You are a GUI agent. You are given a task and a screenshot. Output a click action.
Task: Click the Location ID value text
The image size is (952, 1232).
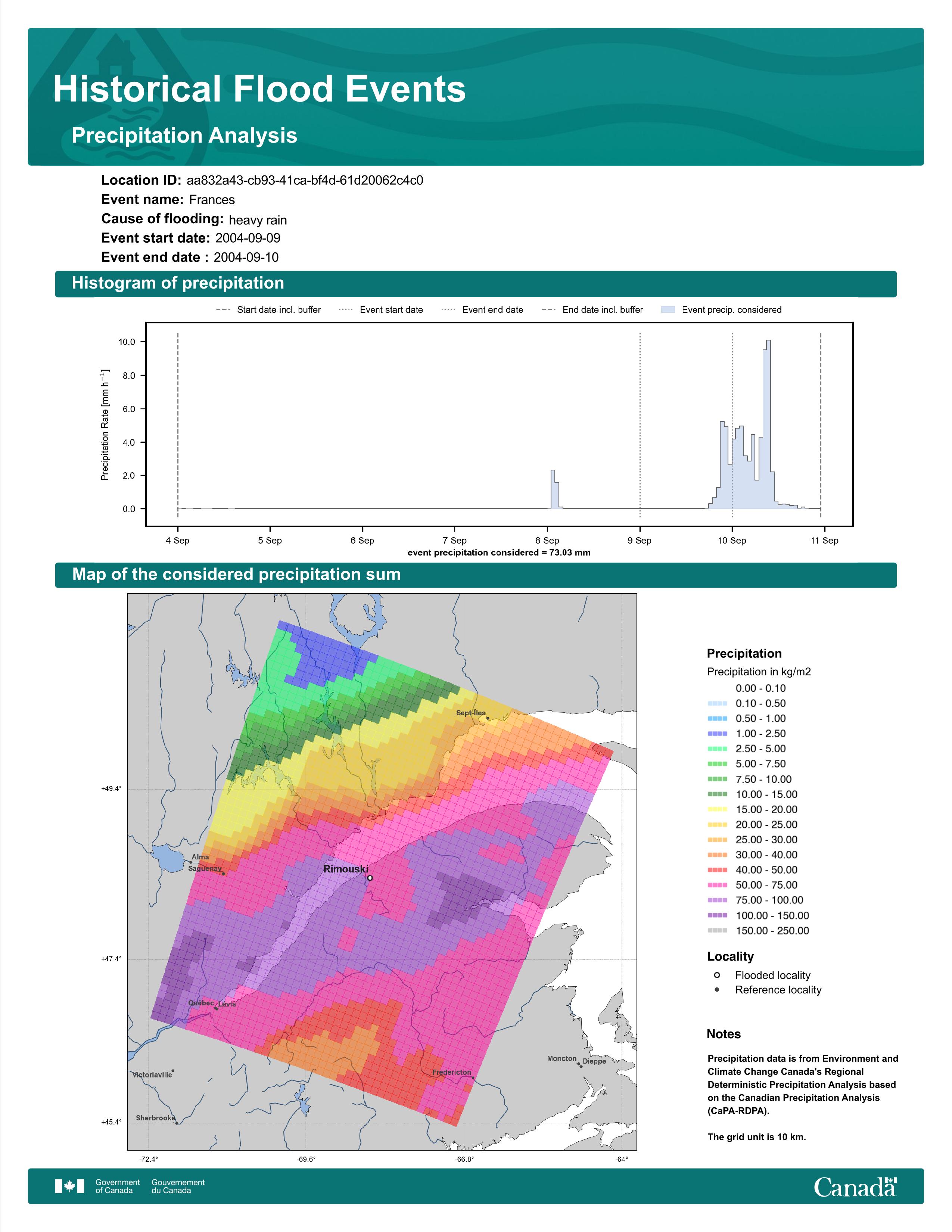[305, 181]
